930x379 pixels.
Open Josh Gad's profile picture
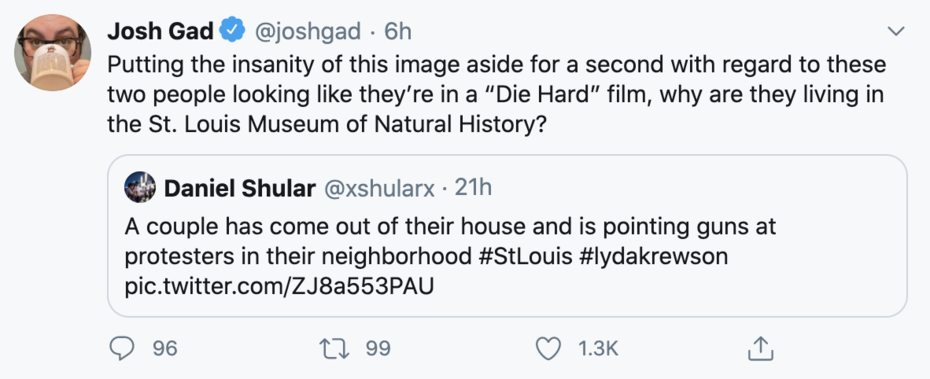point(53,53)
